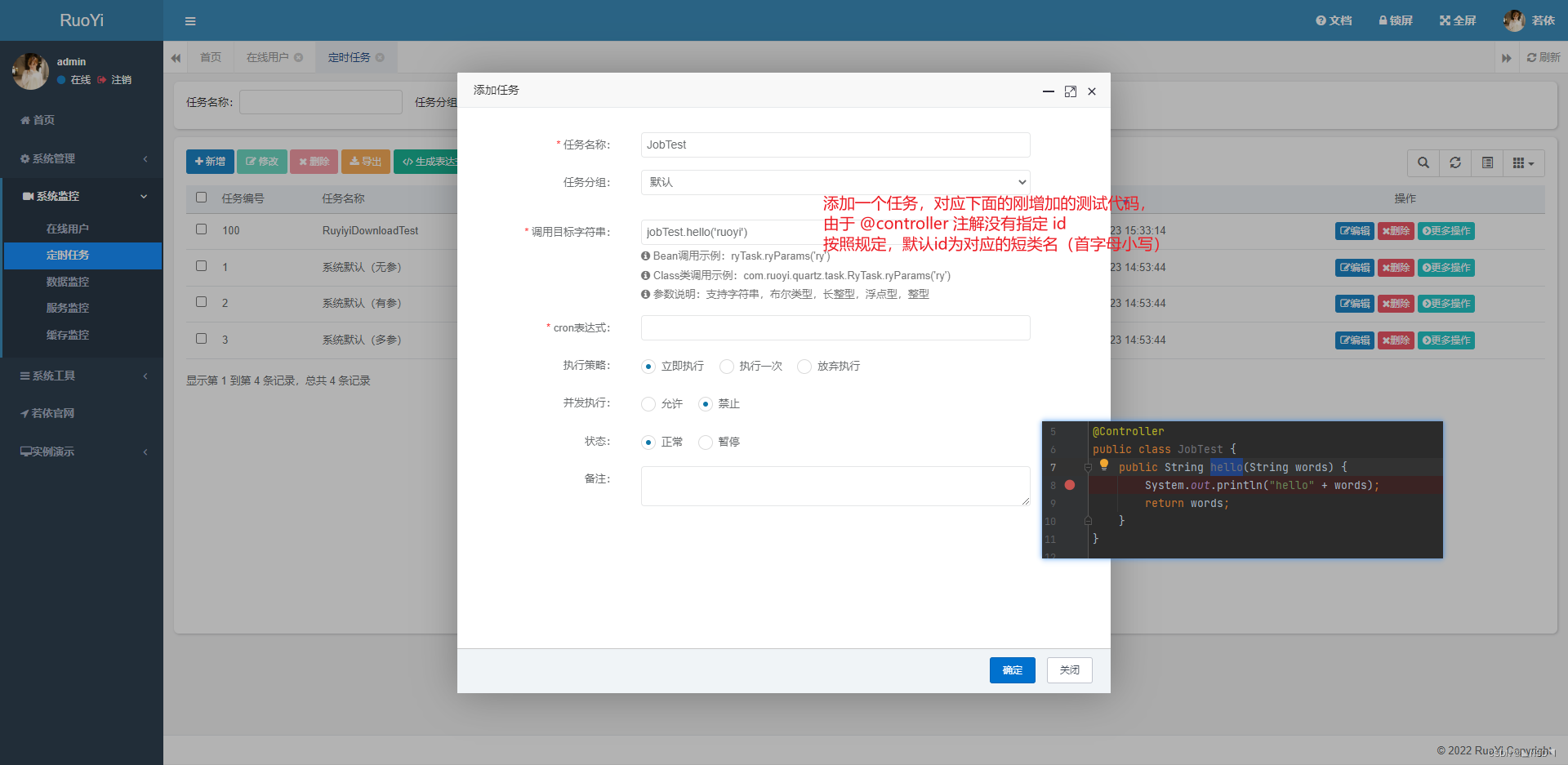
Task: Click the refresh icon in the table toolbar
Action: click(x=1455, y=163)
